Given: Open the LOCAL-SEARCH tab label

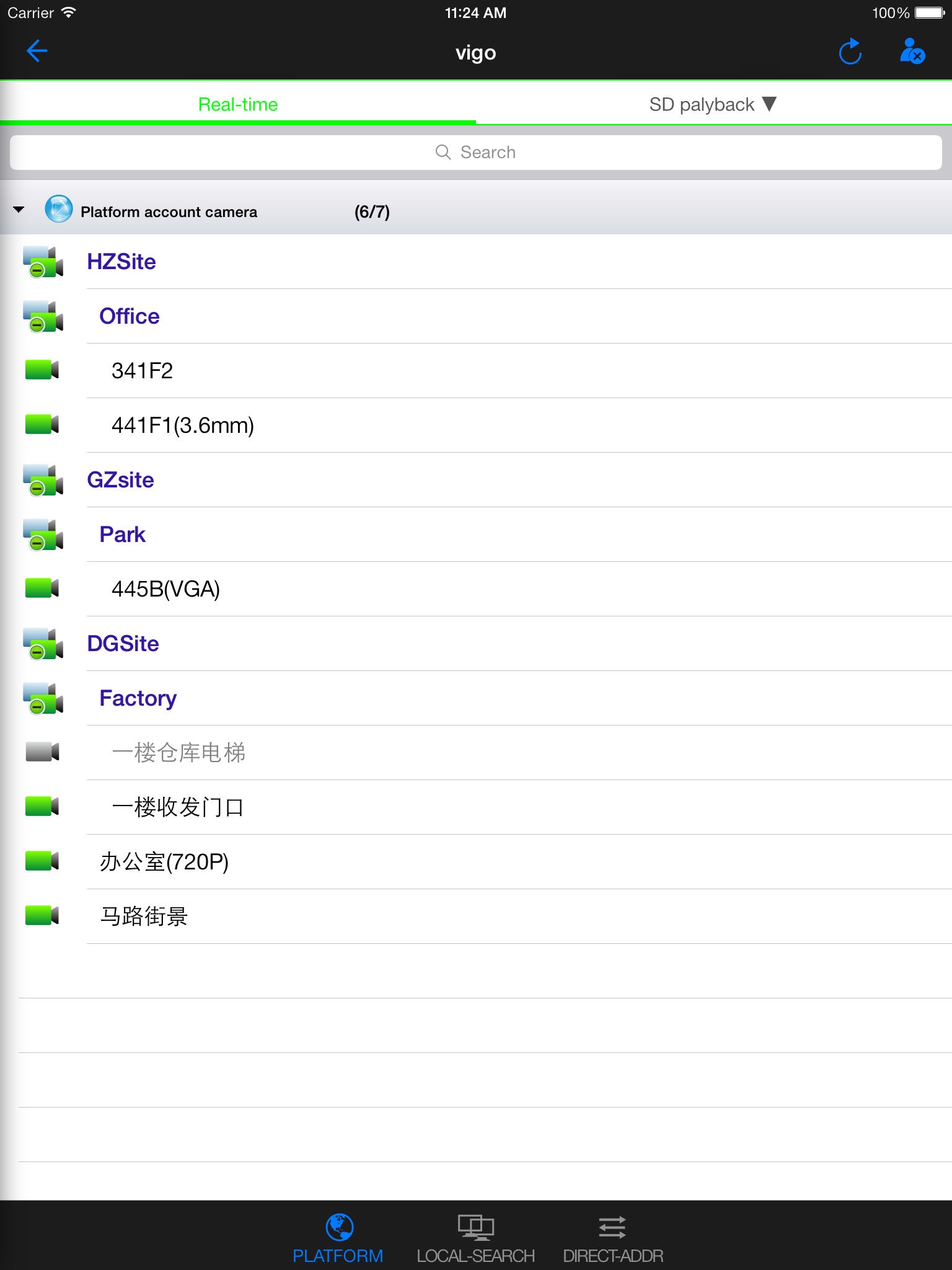Looking at the screenshot, I should pyautogui.click(x=475, y=1256).
